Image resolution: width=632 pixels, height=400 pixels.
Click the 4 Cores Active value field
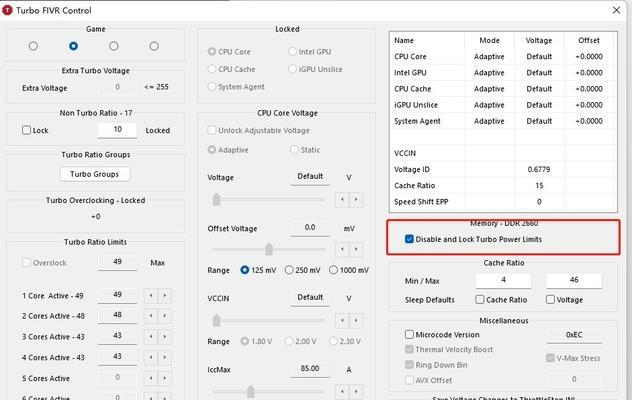[117, 357]
